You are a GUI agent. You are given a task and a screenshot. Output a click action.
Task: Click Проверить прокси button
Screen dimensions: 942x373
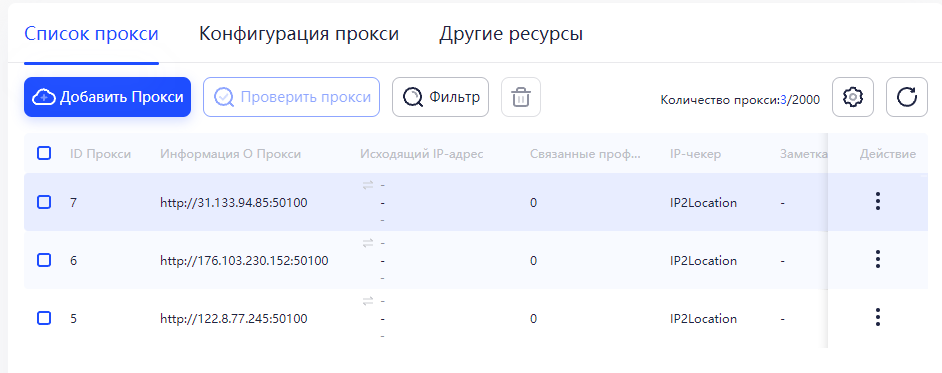[x=291, y=97]
